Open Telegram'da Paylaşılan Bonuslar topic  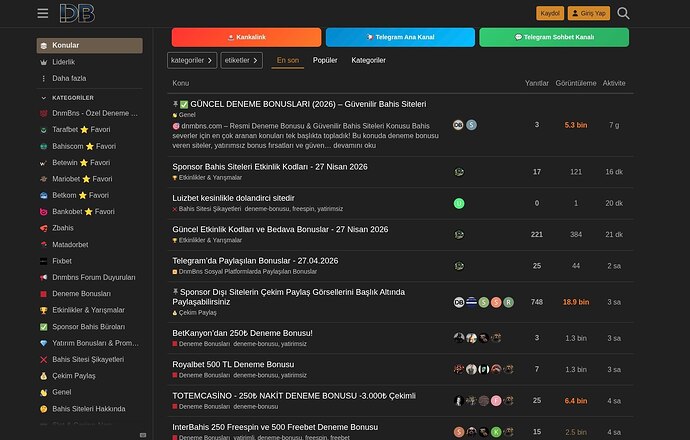pos(255,261)
